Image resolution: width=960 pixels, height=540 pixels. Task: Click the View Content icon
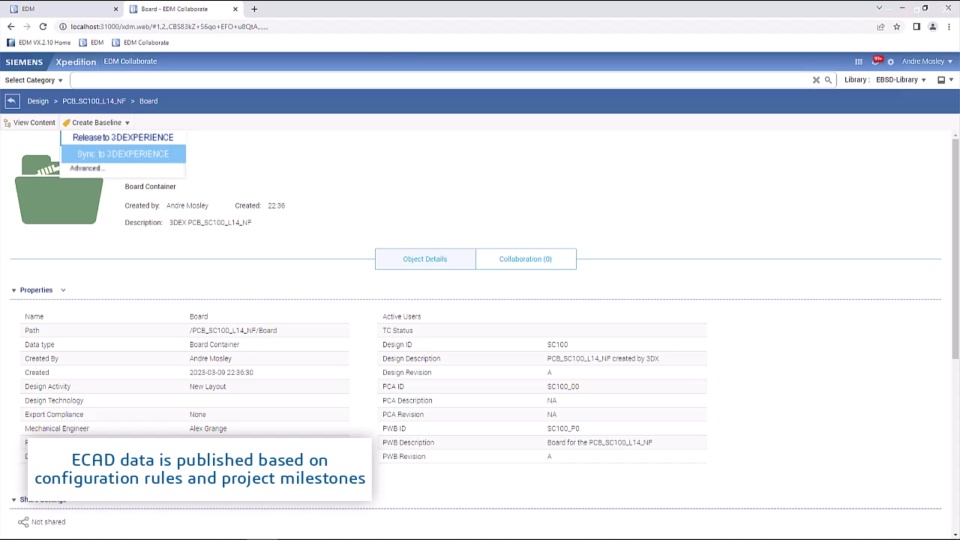point(7,123)
